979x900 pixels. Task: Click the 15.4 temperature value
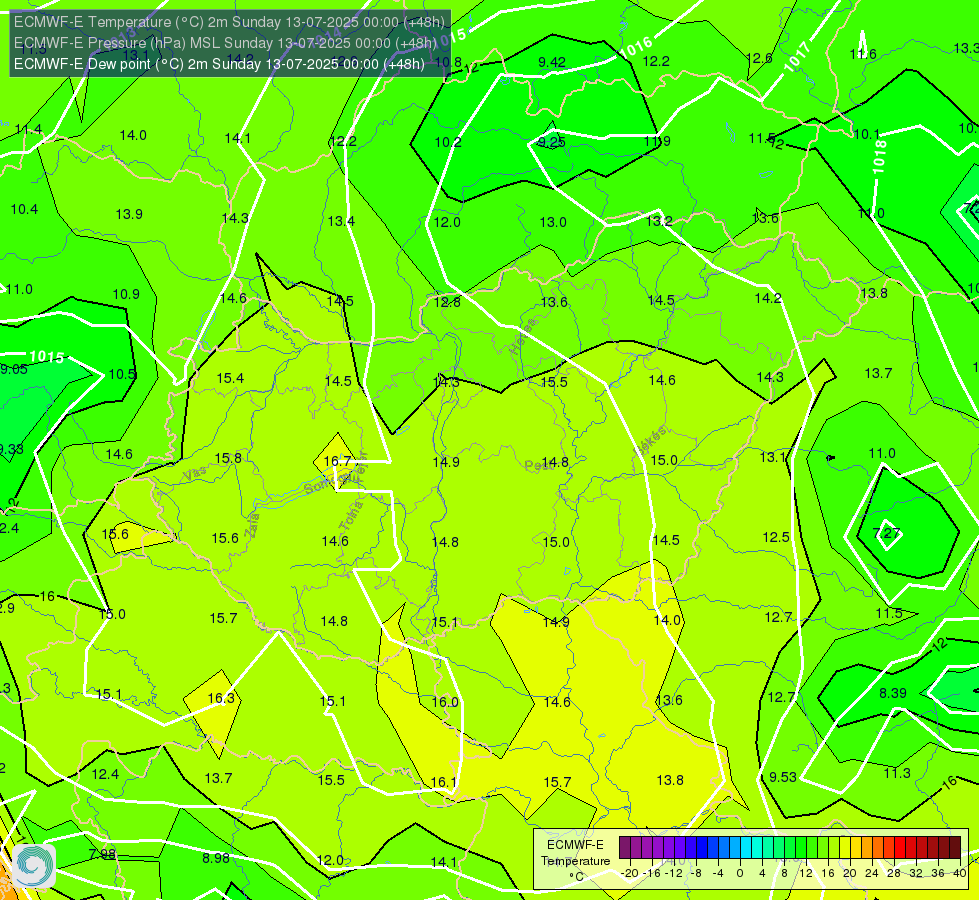point(230,378)
